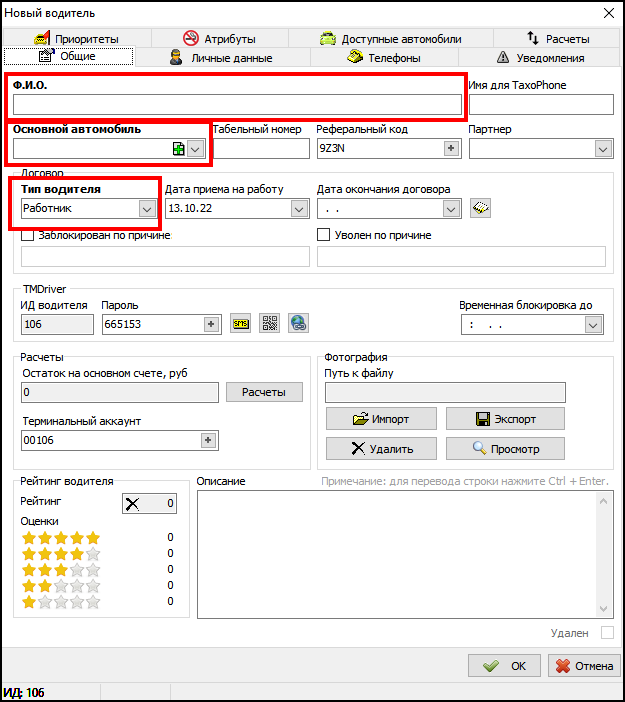Show the QR code icon for TMDriver
Screen dimensions: 625x702
[x=269, y=323]
